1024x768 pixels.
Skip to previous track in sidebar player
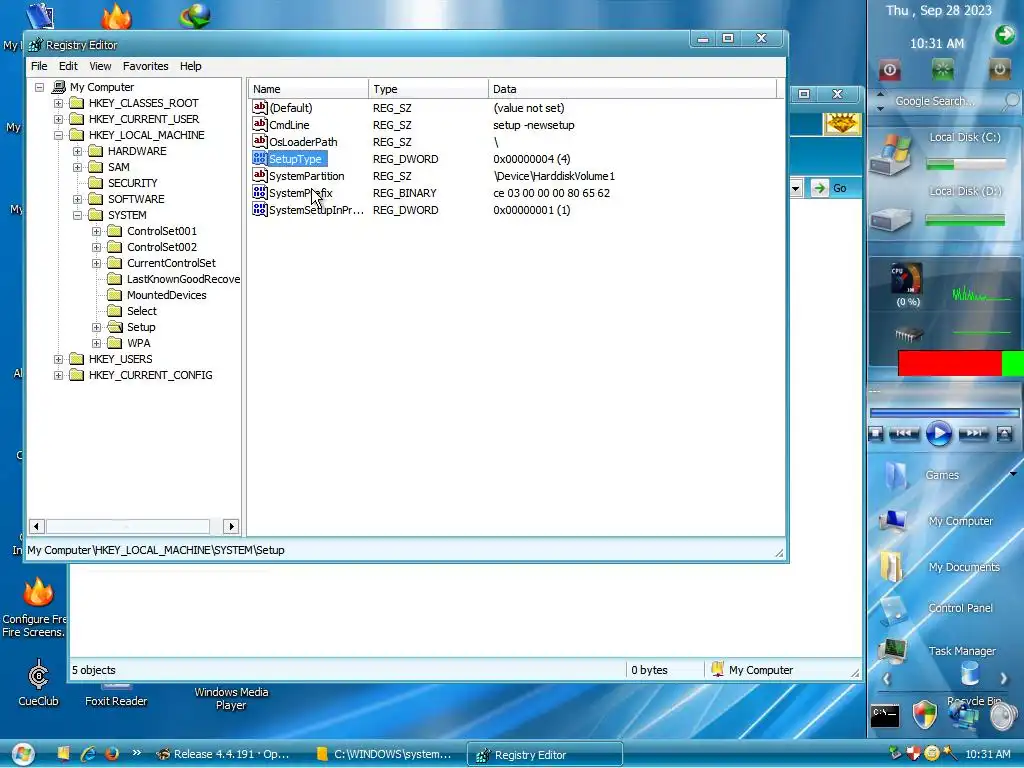(x=904, y=433)
